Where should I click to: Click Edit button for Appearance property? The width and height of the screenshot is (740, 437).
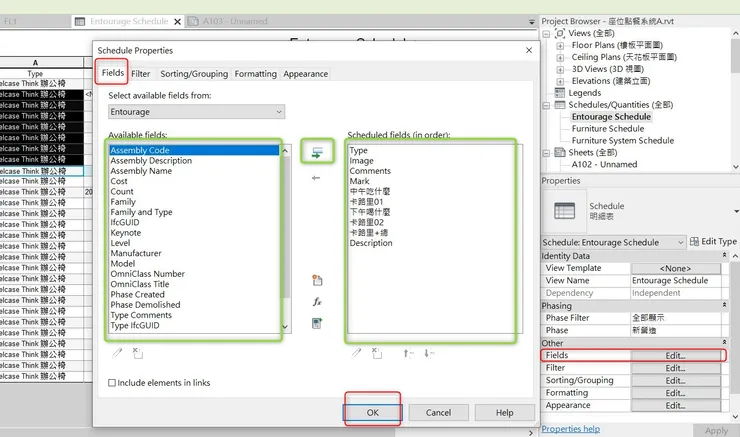point(676,405)
